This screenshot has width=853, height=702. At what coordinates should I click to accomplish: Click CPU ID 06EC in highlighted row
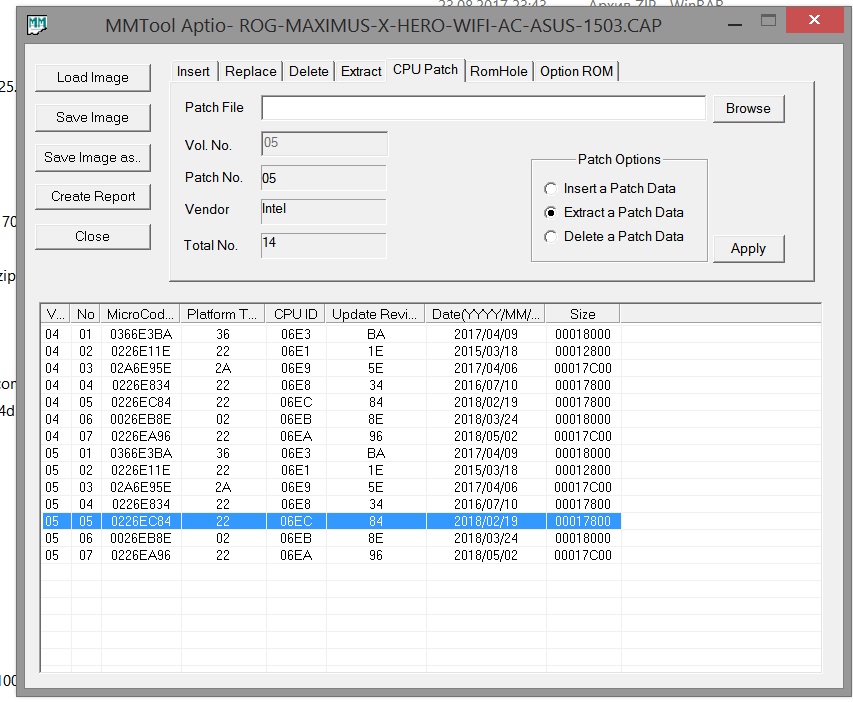(296, 521)
